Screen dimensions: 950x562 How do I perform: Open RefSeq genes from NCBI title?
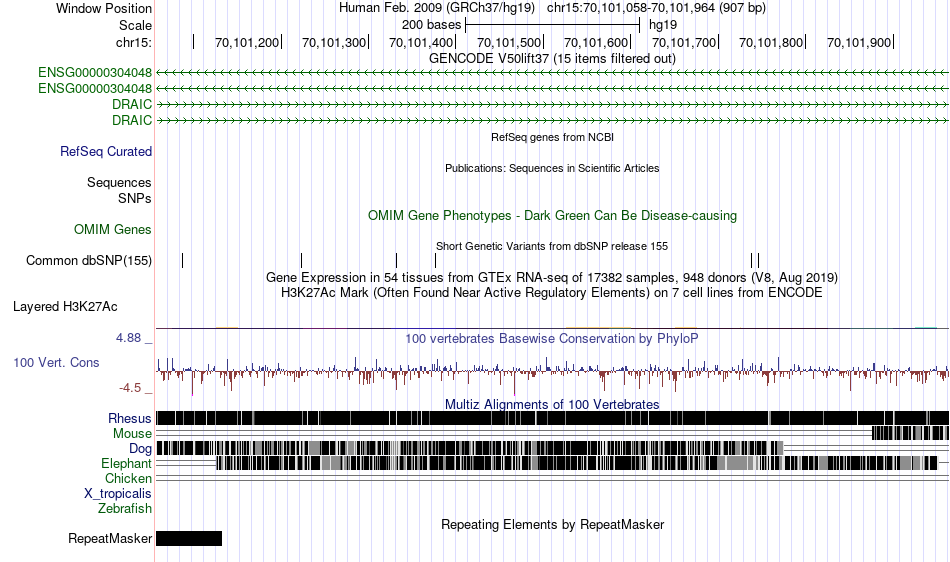tap(552, 137)
